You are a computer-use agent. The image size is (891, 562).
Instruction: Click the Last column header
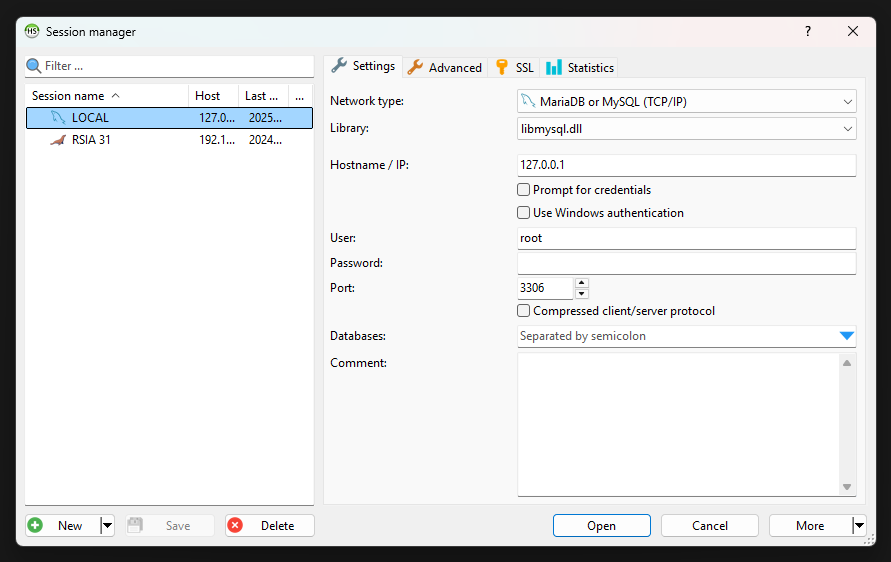pos(263,95)
